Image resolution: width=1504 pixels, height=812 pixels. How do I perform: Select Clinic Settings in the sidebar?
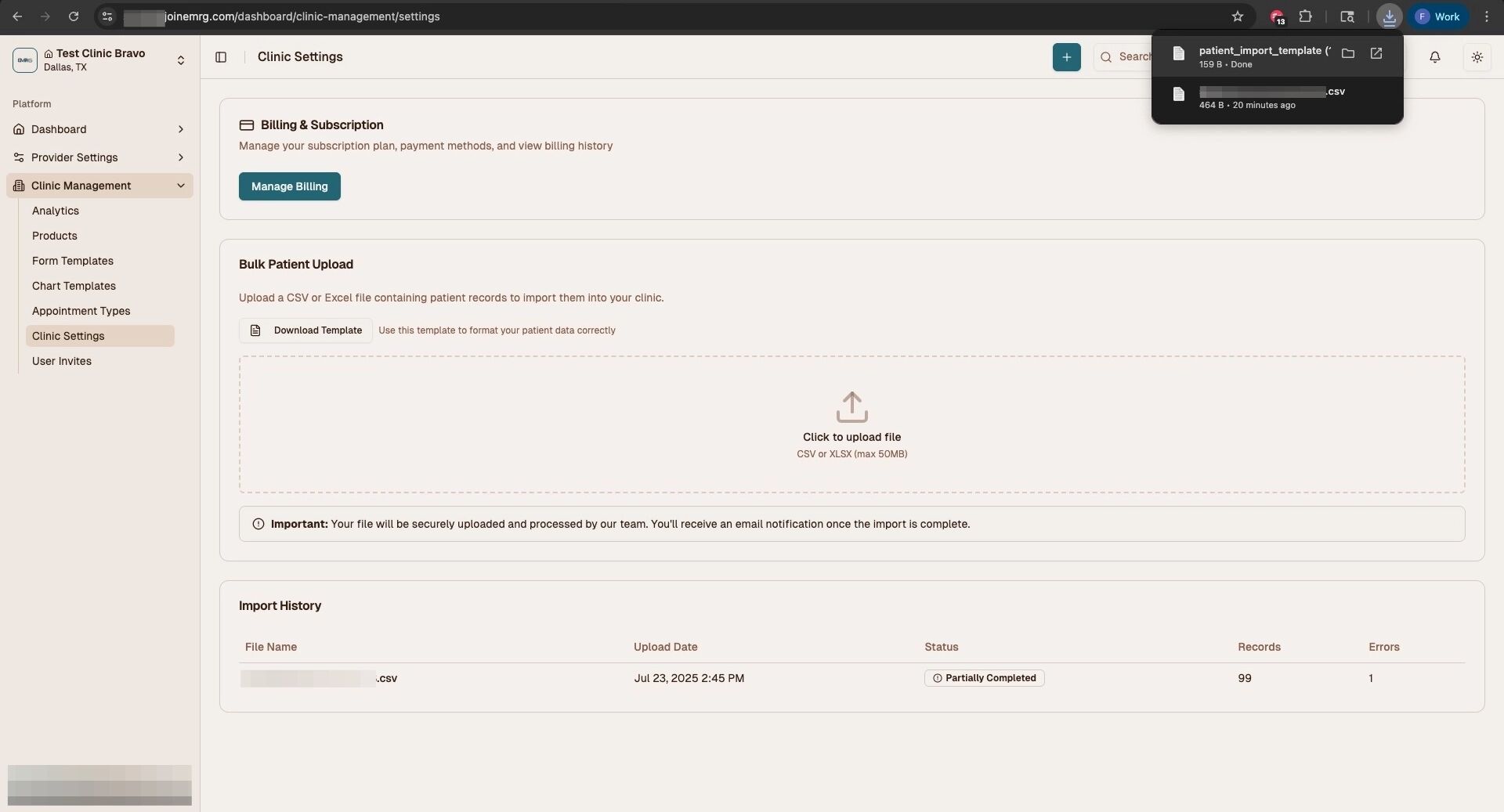point(100,336)
